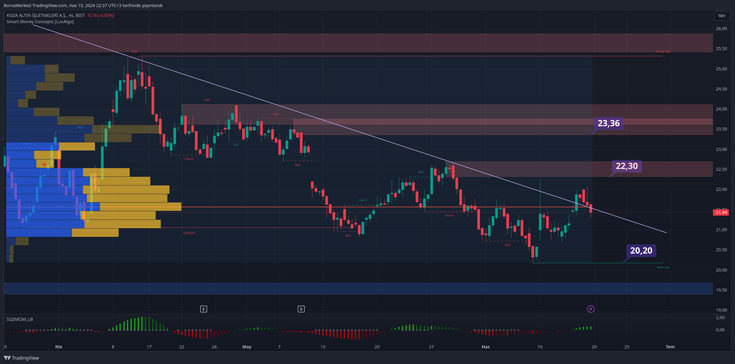Select the 23,36 price label

[609, 124]
